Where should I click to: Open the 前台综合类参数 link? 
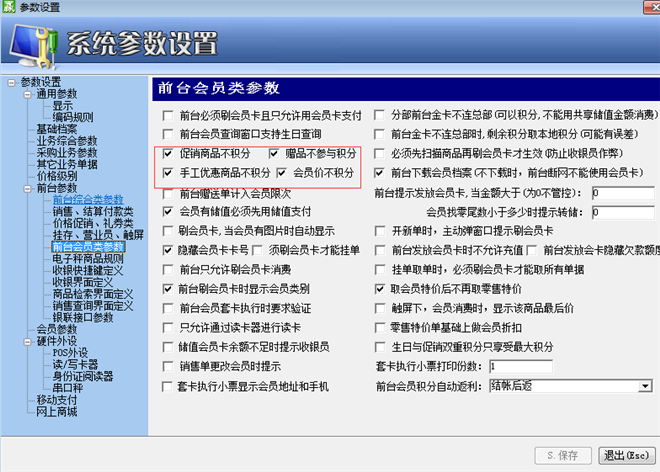[x=88, y=200]
